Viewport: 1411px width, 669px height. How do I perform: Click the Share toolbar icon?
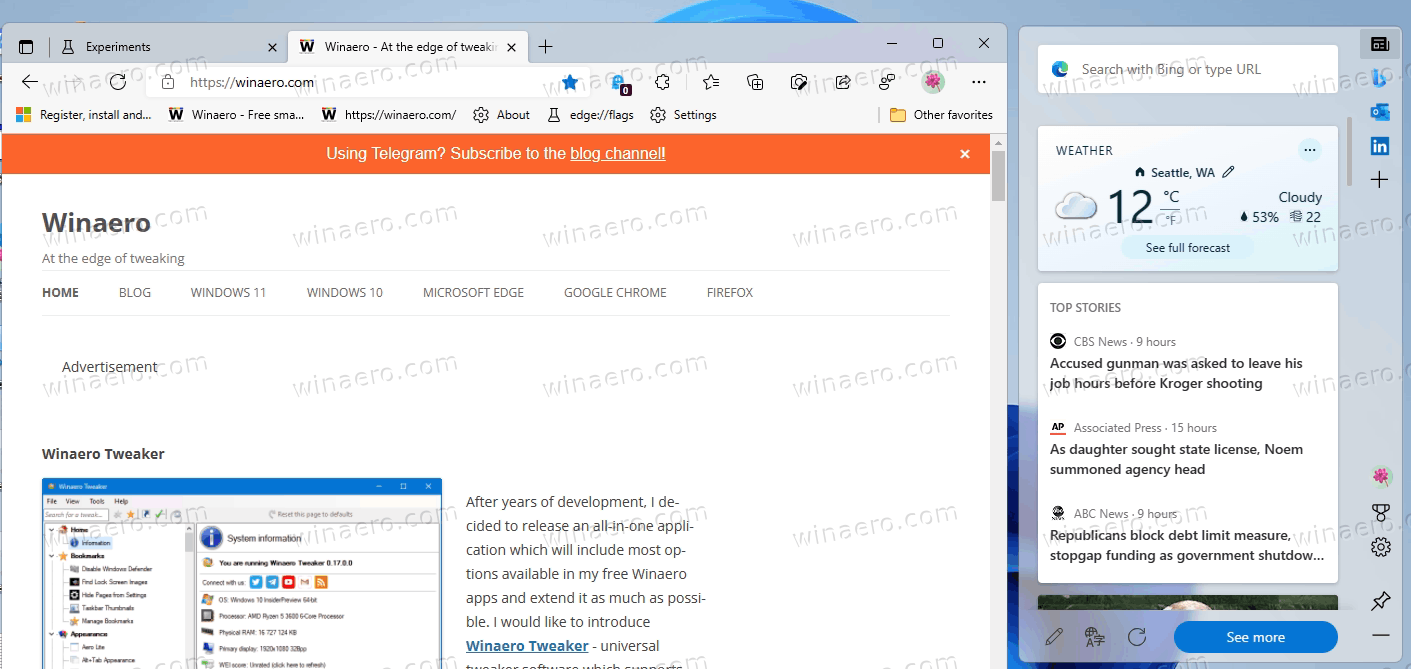843,82
